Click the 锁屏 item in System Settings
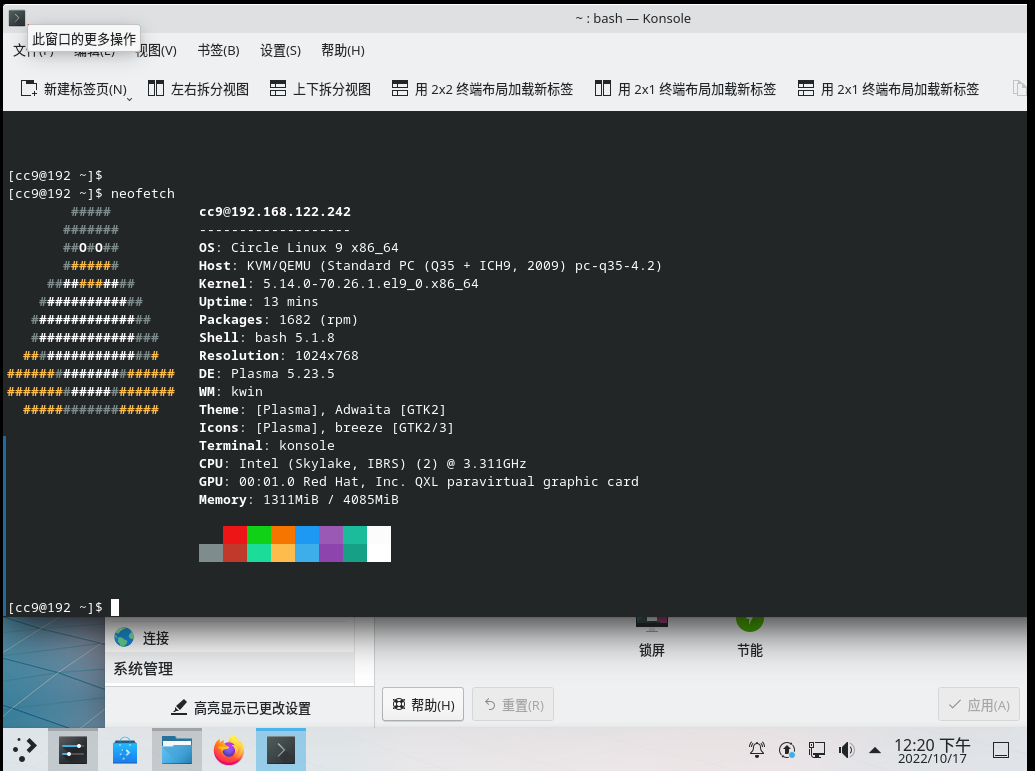Viewport: 1035px width, 771px height. (x=651, y=639)
